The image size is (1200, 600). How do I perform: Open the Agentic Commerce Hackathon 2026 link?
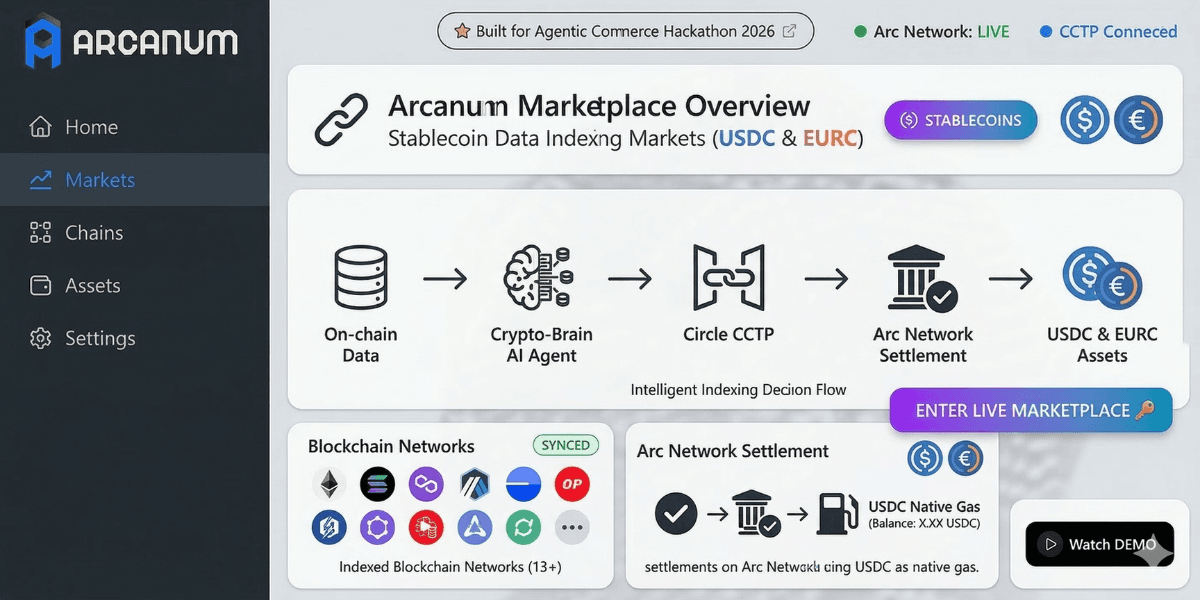pyautogui.click(x=625, y=31)
